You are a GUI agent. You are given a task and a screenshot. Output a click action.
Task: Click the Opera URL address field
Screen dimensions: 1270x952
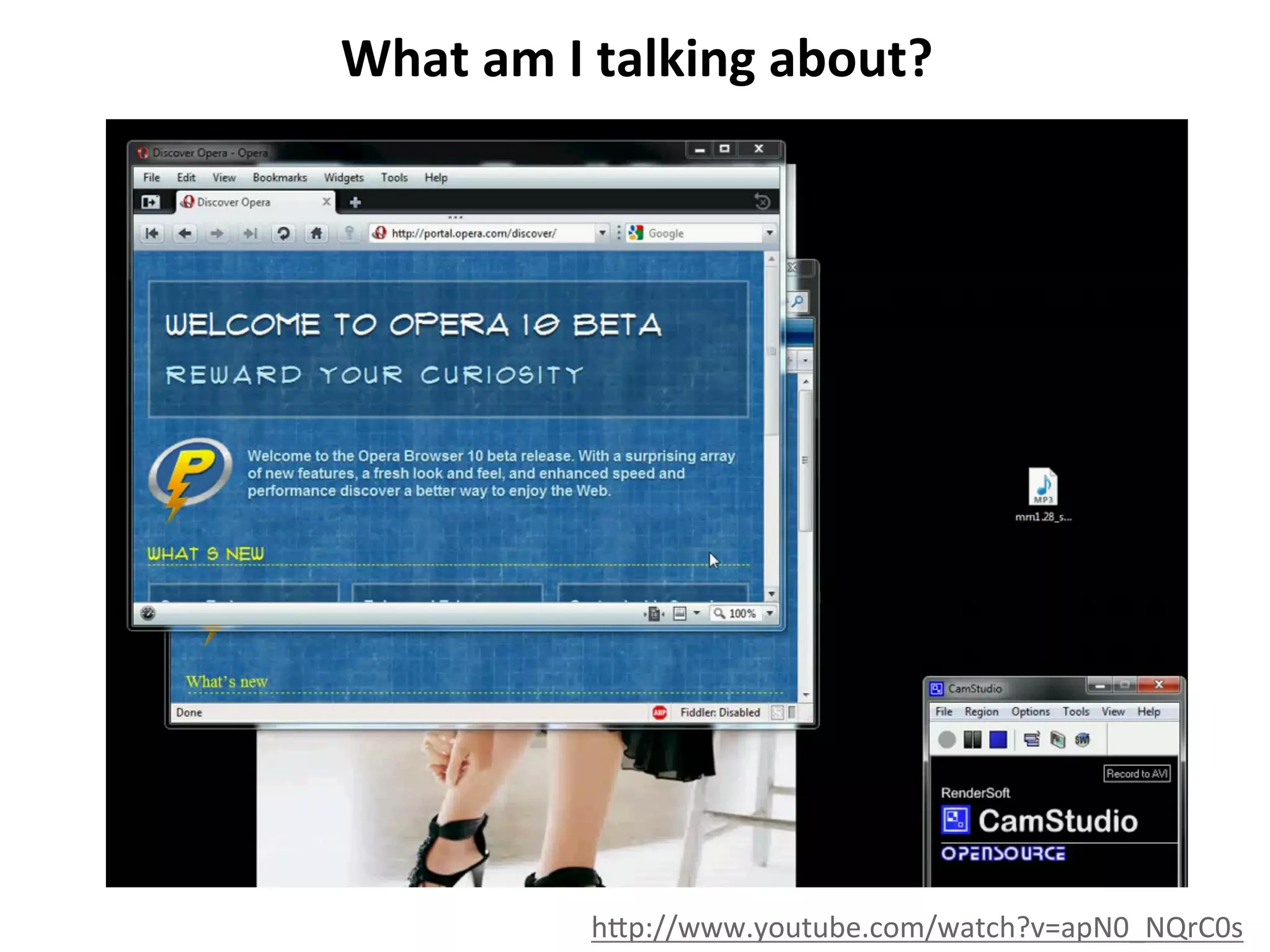coord(482,233)
